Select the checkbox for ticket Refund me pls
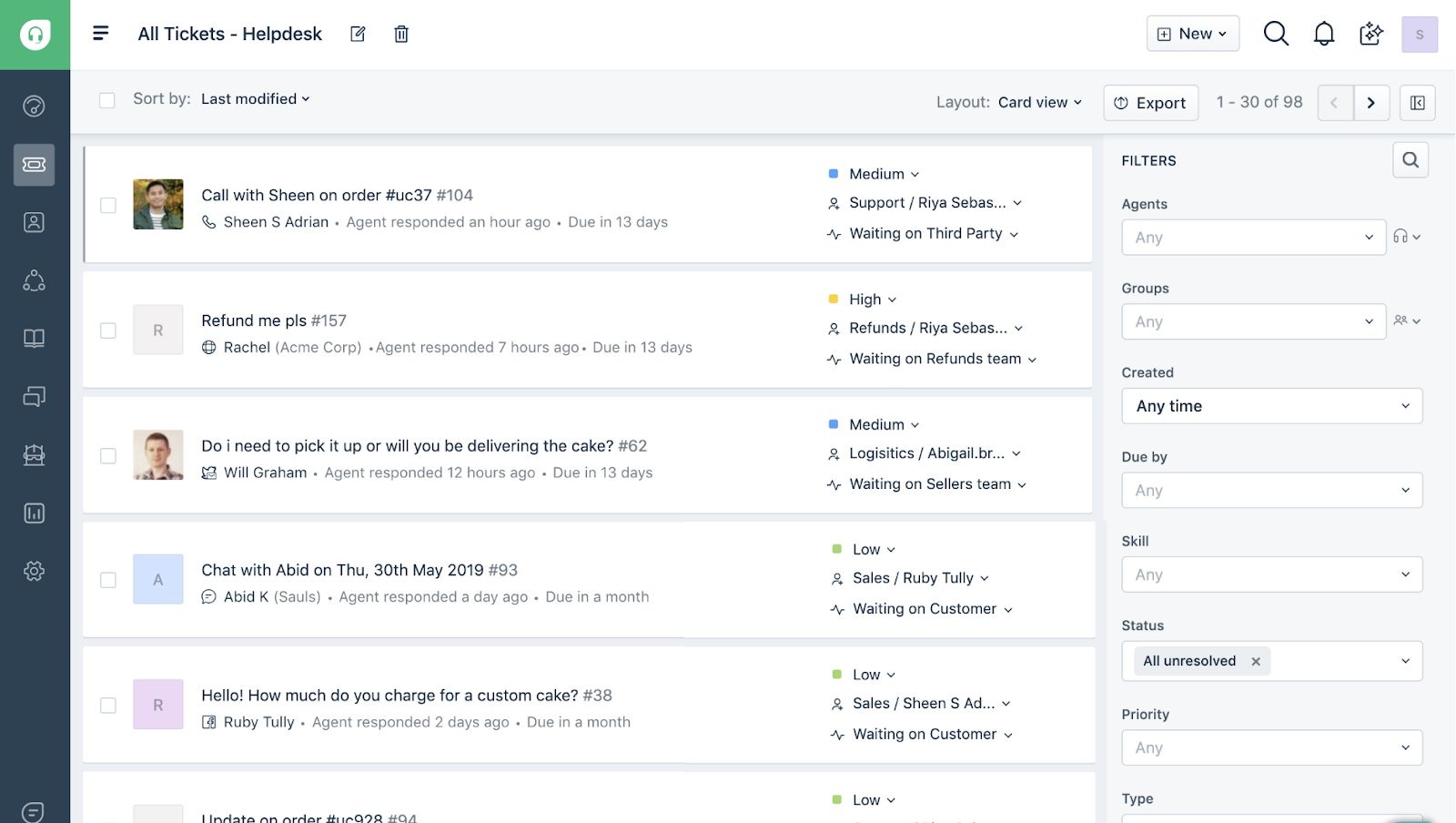 107,330
